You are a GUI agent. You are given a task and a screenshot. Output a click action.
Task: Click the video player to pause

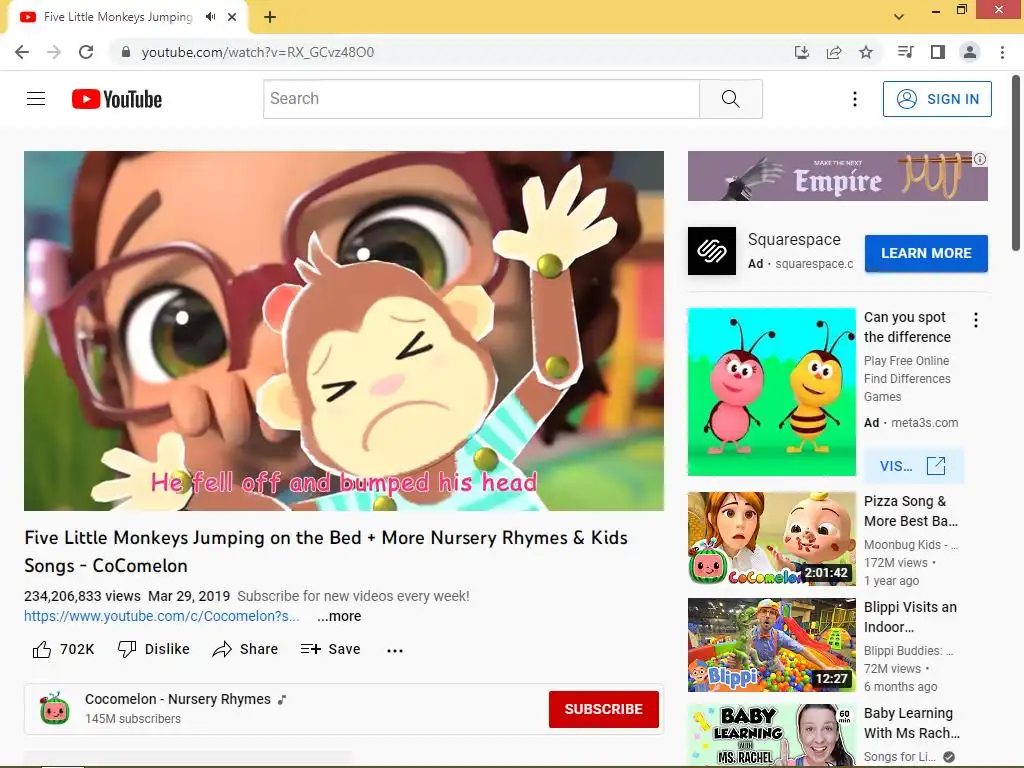coord(344,331)
